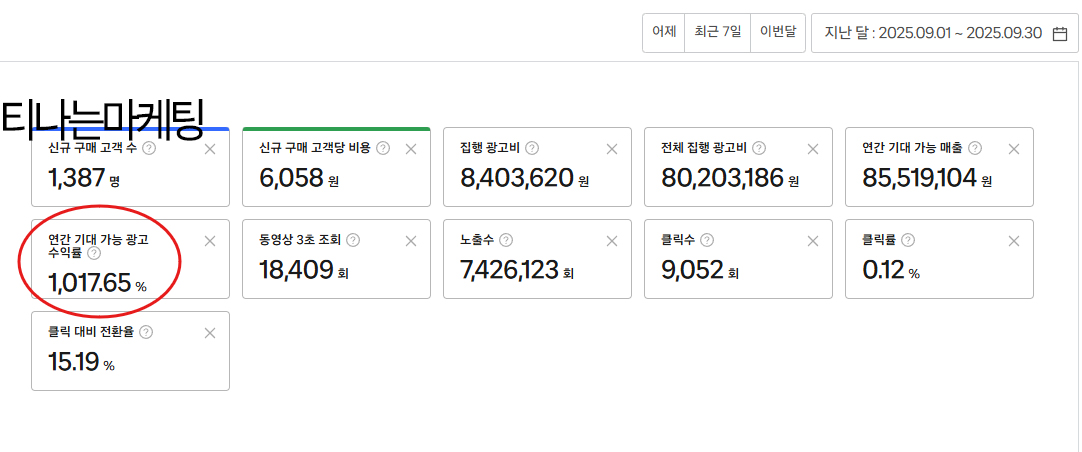Click help icon beside 집행 광고비

point(532,148)
